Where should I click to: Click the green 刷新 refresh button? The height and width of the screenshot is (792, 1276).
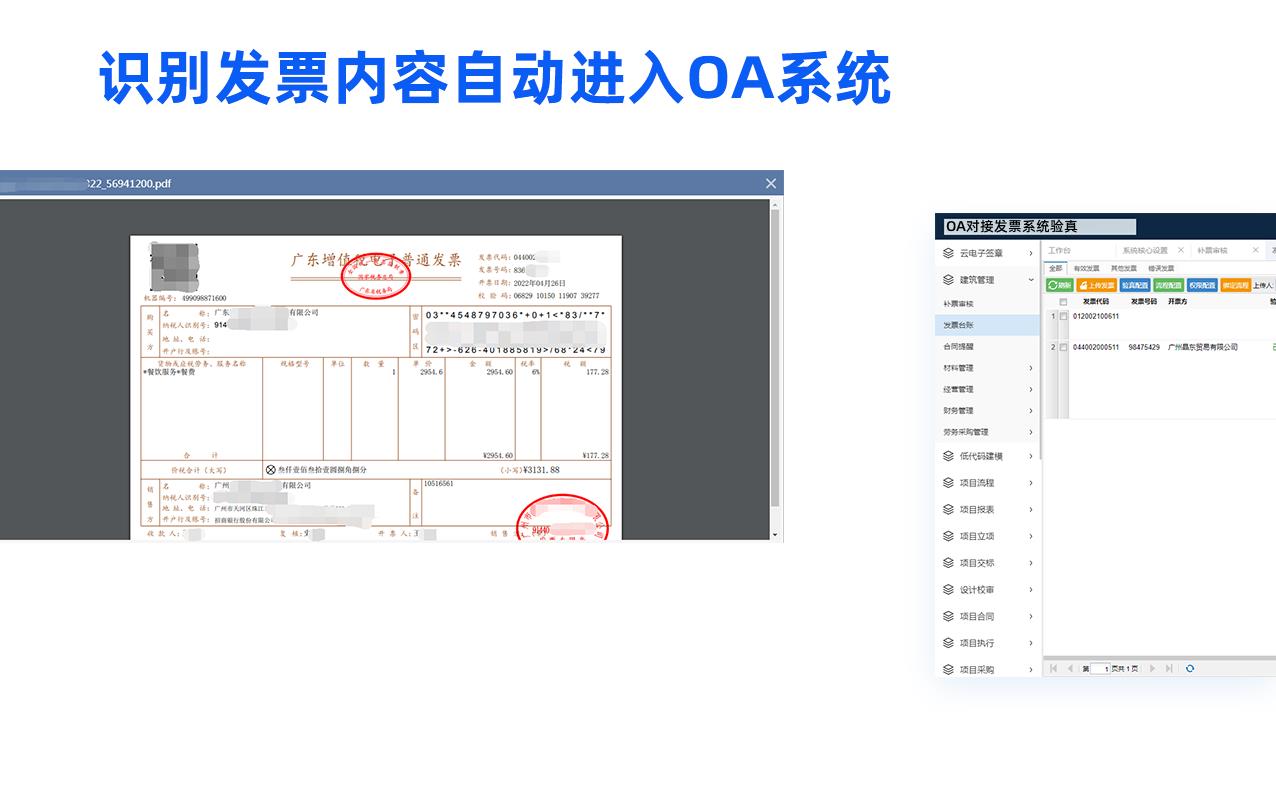coord(1059,285)
